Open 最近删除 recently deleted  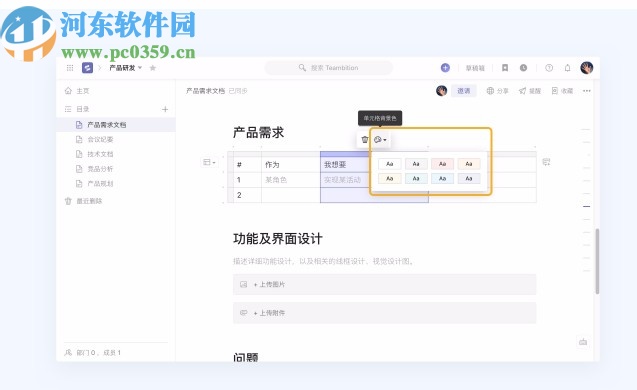click(x=84, y=201)
